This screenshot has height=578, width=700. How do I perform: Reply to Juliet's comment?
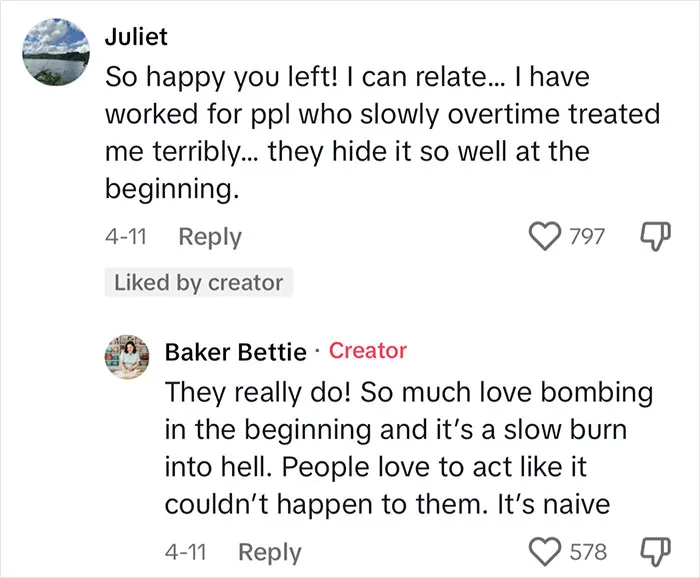coord(210,237)
